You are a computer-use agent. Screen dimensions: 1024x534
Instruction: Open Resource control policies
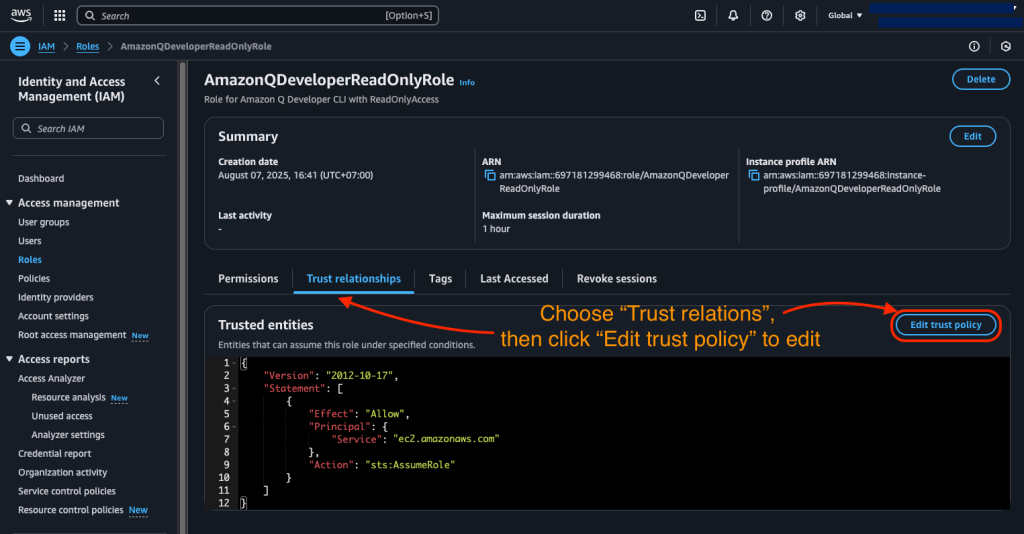pos(71,510)
